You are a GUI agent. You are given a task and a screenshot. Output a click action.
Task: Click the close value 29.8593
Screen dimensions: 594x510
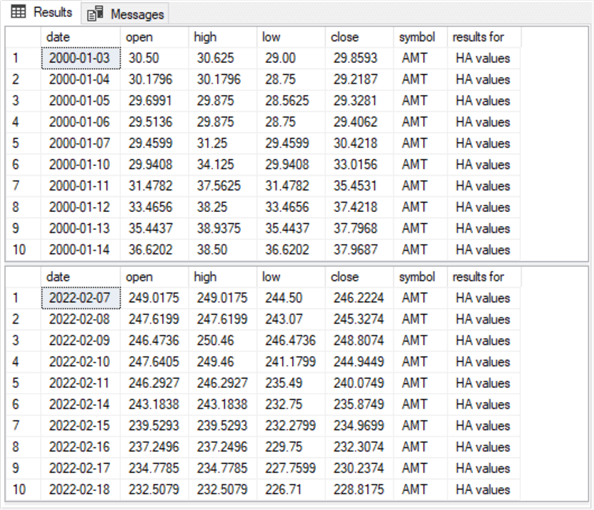[359, 58]
